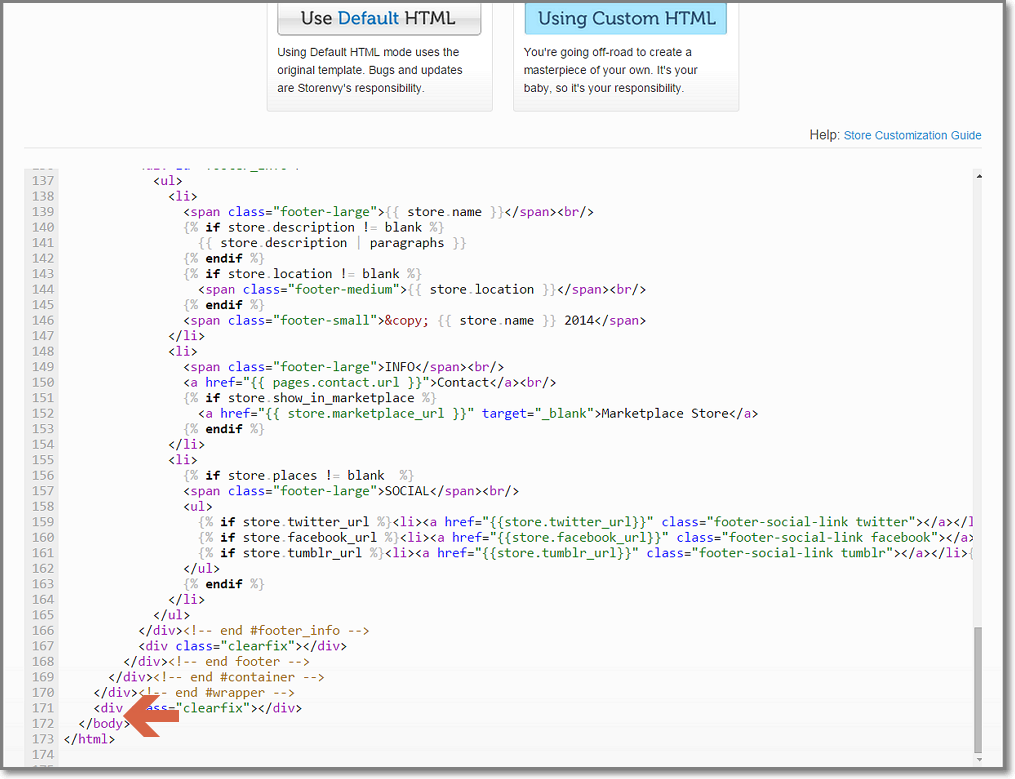Click the vertical scrollbar thumb
This screenshot has width=1015, height=779.
(x=977, y=688)
